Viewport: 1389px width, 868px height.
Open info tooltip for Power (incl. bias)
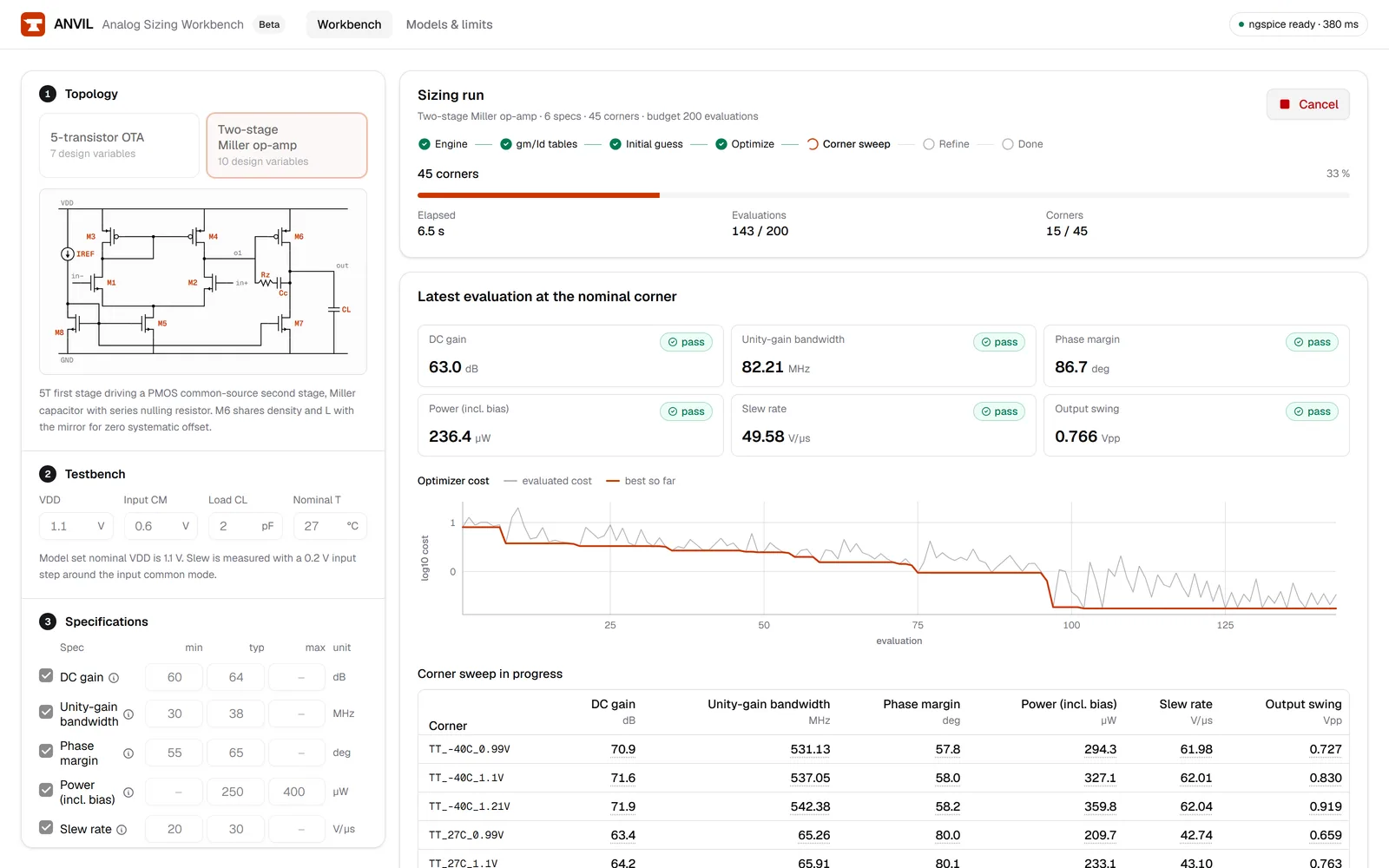[x=128, y=792]
